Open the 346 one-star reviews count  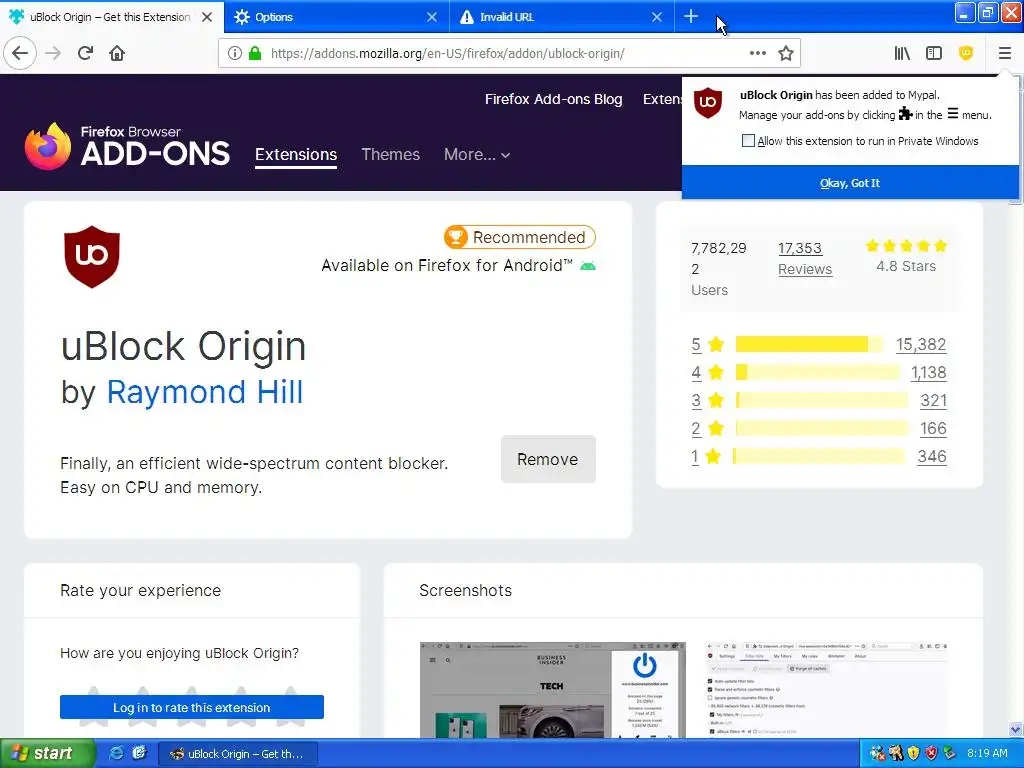[x=932, y=456]
